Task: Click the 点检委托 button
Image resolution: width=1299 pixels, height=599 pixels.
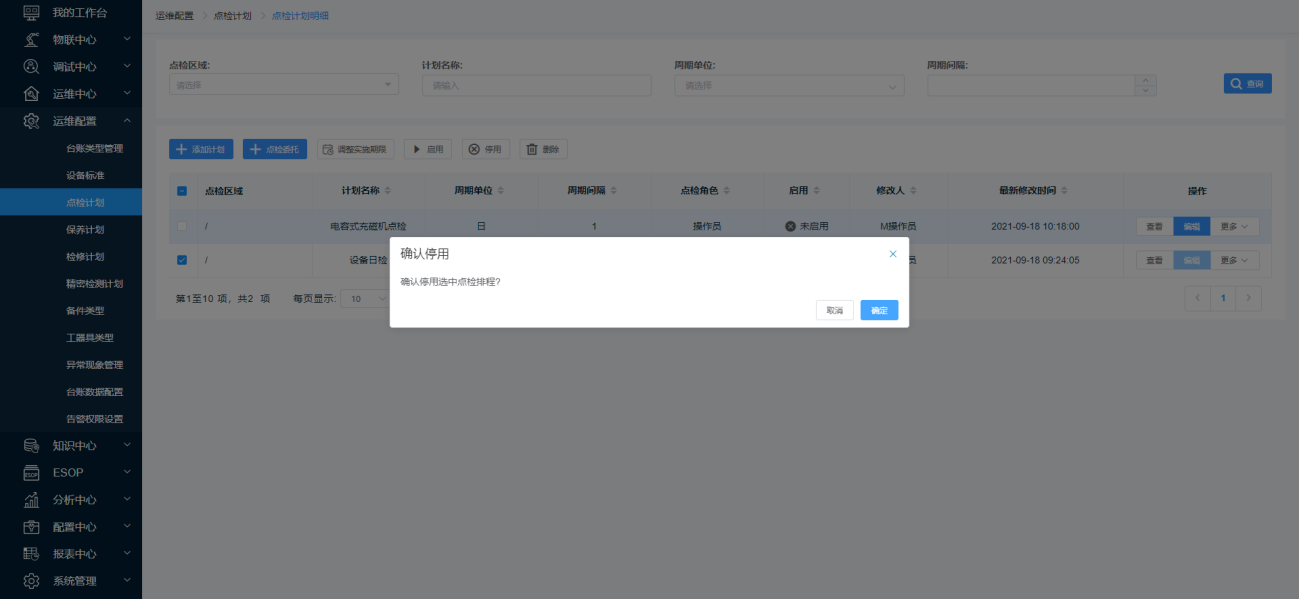Action: pos(275,149)
